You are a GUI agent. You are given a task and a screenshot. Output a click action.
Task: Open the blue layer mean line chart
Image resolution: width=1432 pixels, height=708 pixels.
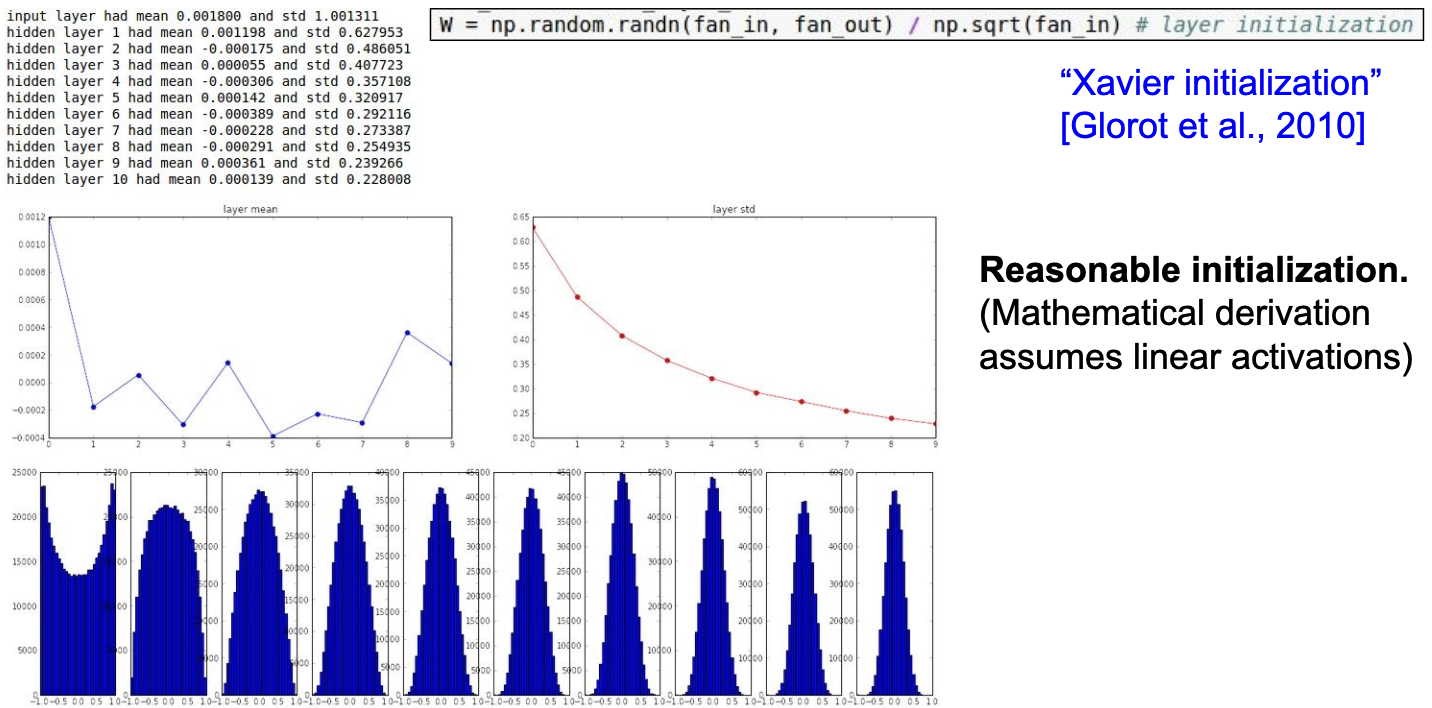(x=251, y=327)
